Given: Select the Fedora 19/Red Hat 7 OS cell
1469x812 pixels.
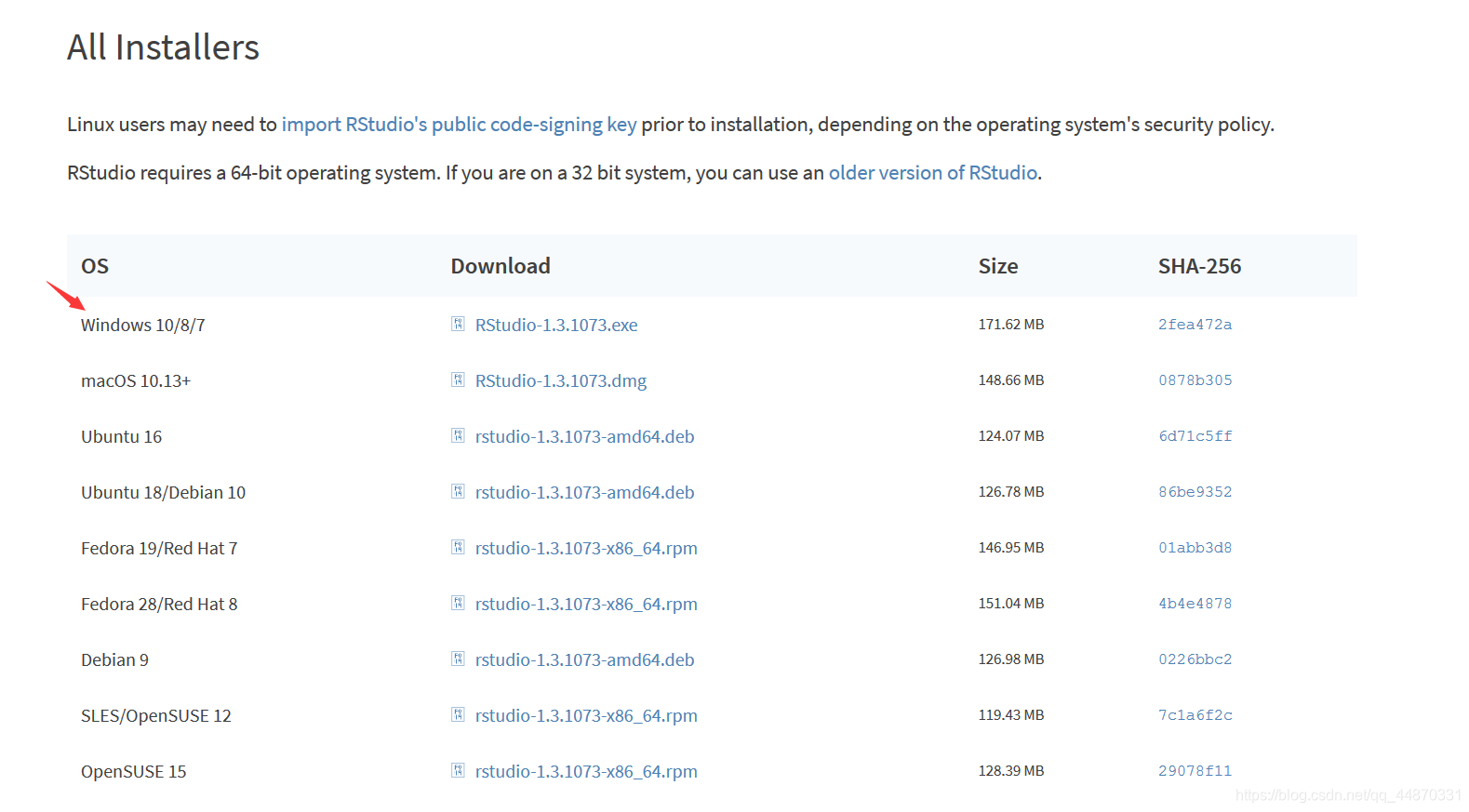Looking at the screenshot, I should pyautogui.click(x=159, y=548).
